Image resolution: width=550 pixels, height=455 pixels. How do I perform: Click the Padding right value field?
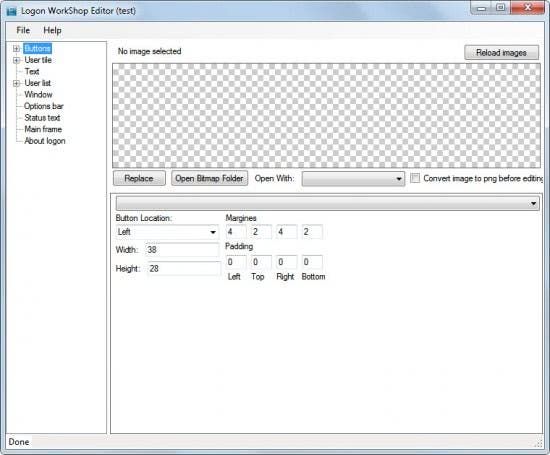287,262
